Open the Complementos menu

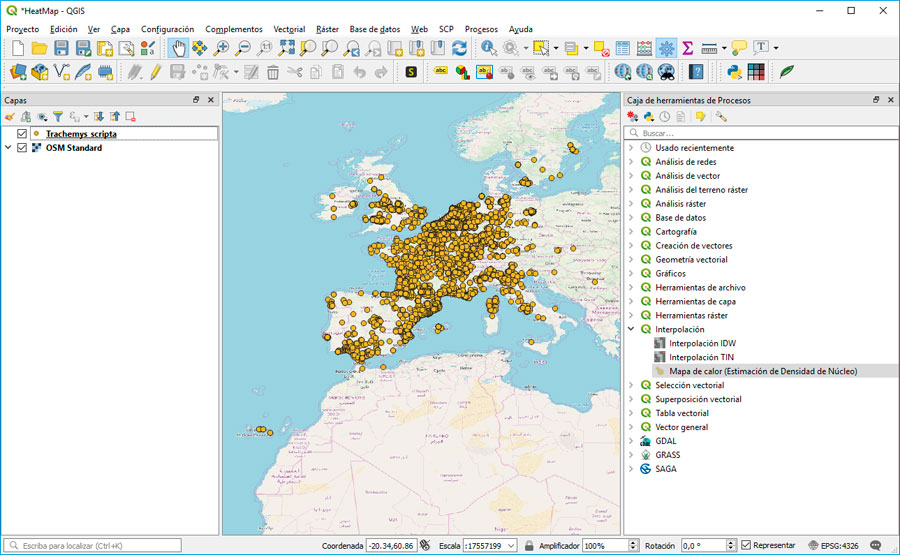(x=234, y=29)
